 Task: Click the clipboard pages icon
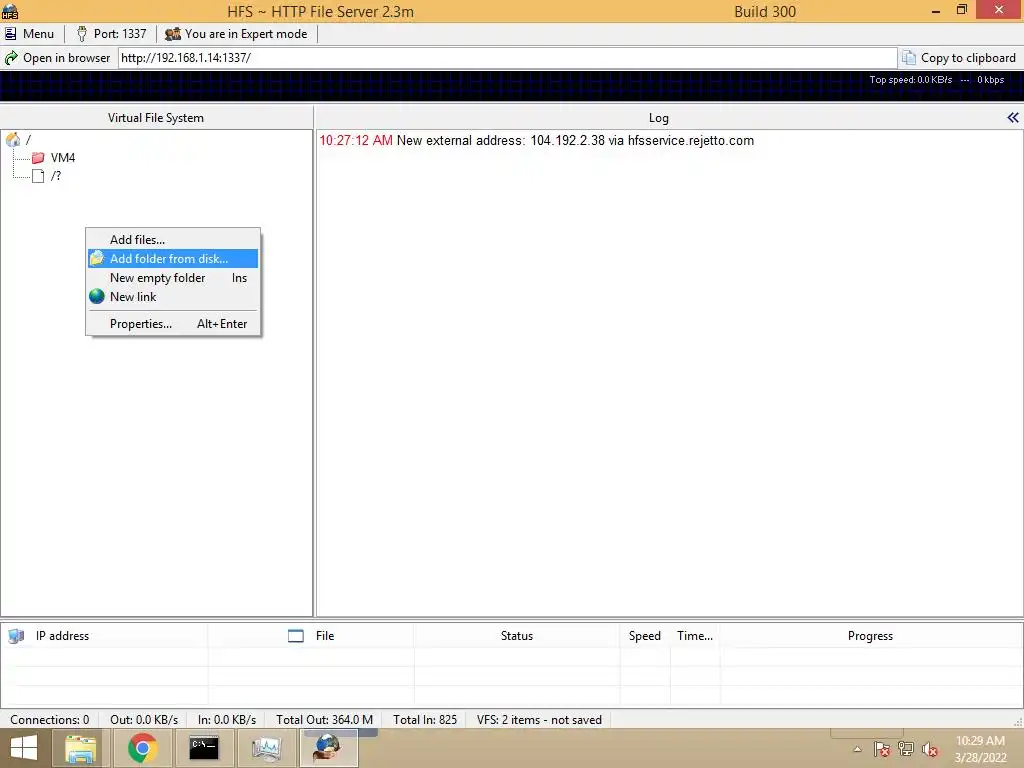click(x=908, y=58)
